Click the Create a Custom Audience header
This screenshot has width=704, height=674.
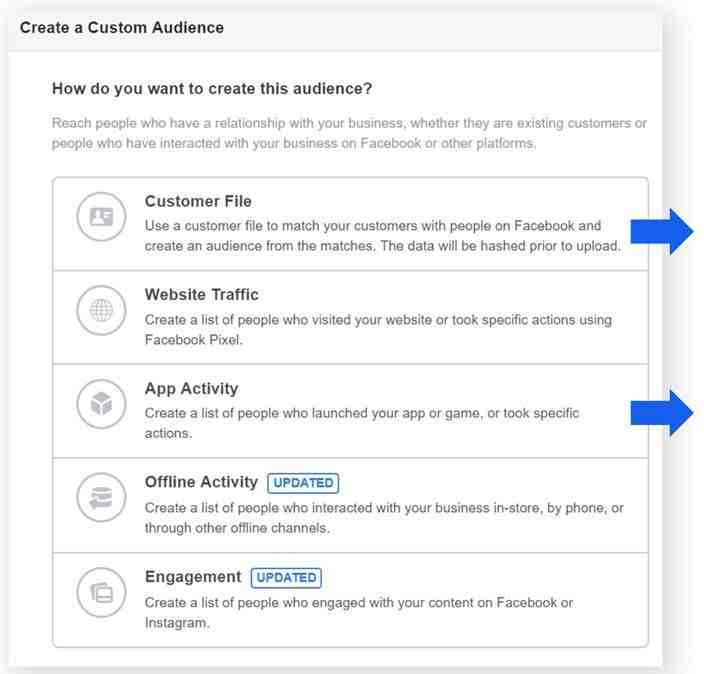(x=122, y=28)
